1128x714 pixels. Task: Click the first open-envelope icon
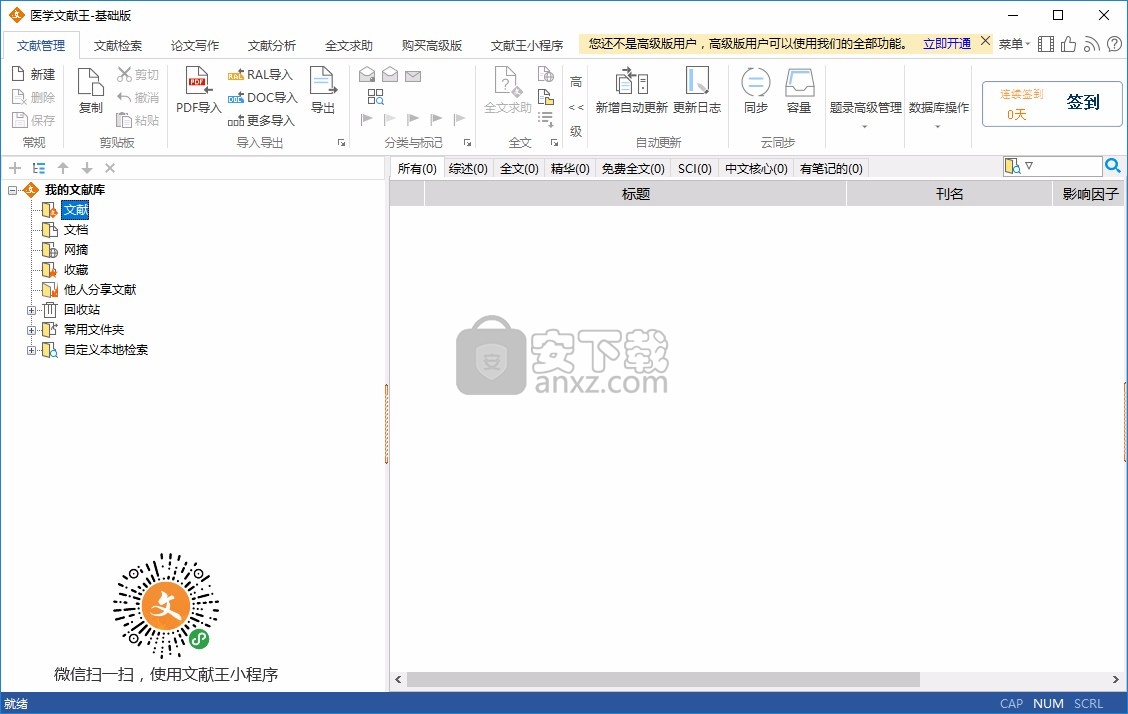click(x=367, y=75)
